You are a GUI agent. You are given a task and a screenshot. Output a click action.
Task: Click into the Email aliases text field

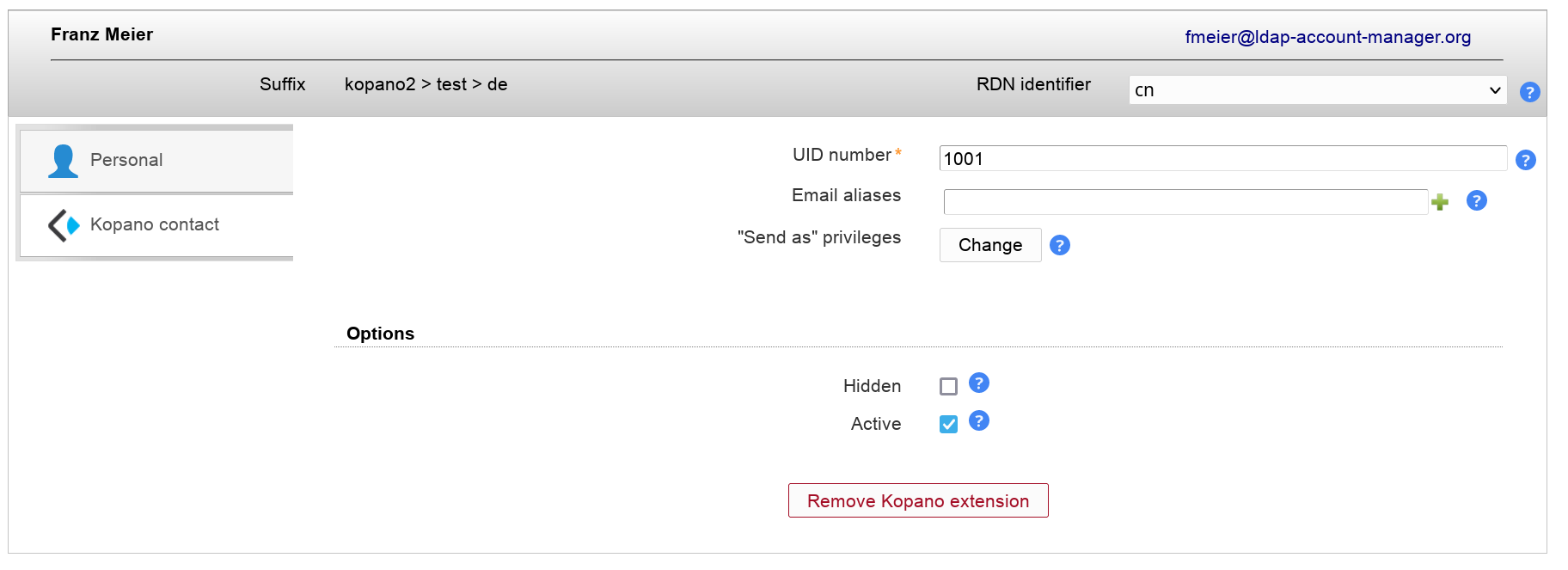1185,202
